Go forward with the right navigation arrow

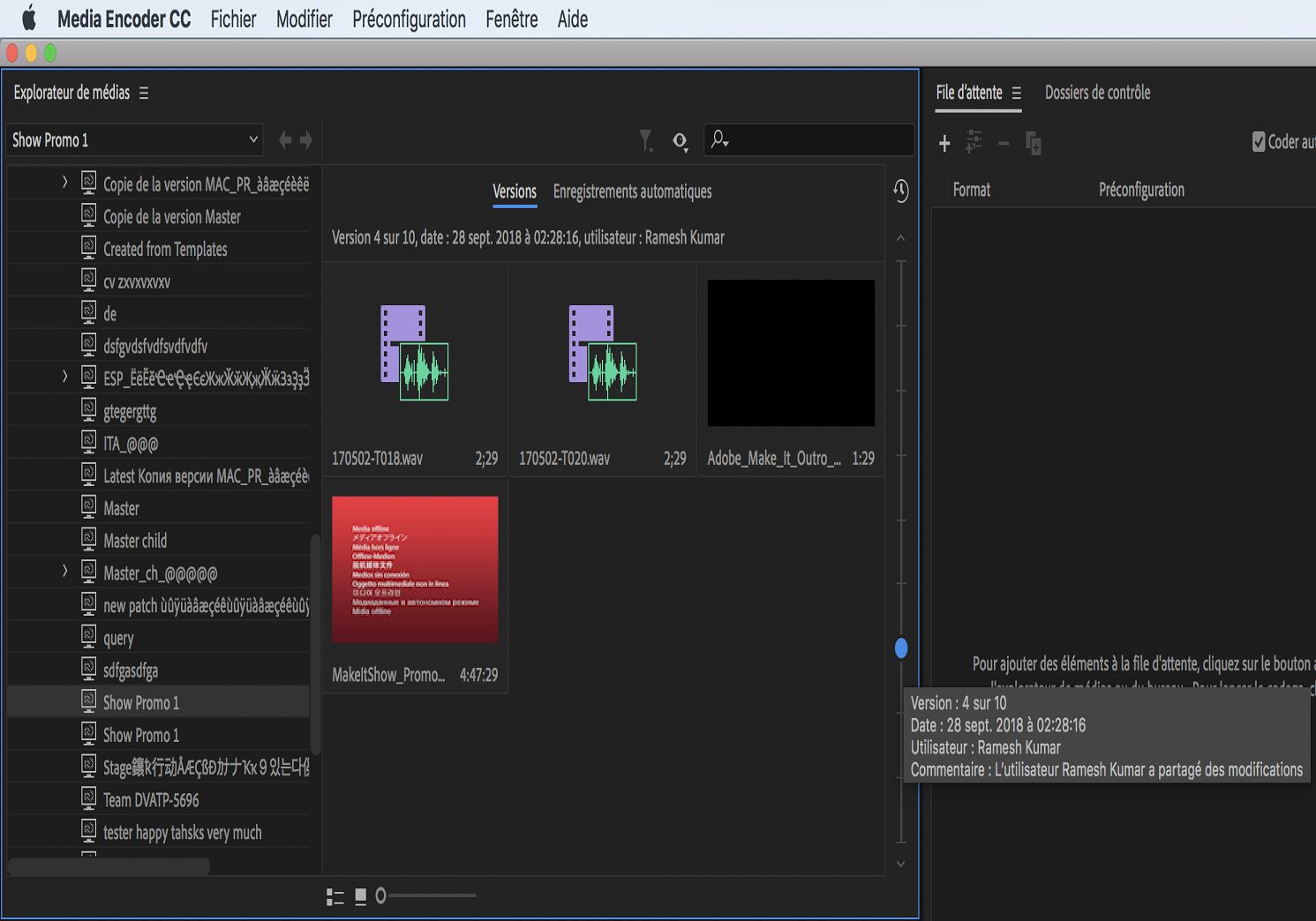click(306, 140)
